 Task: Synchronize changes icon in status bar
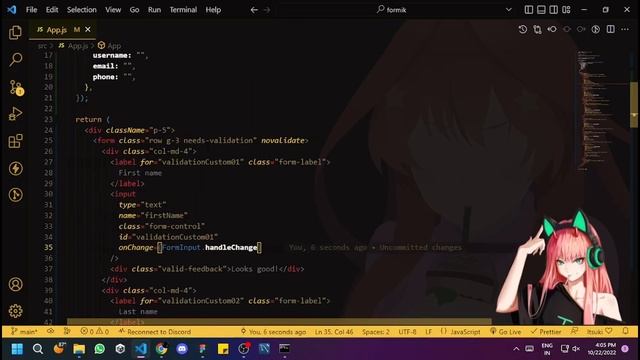click(x=50, y=331)
